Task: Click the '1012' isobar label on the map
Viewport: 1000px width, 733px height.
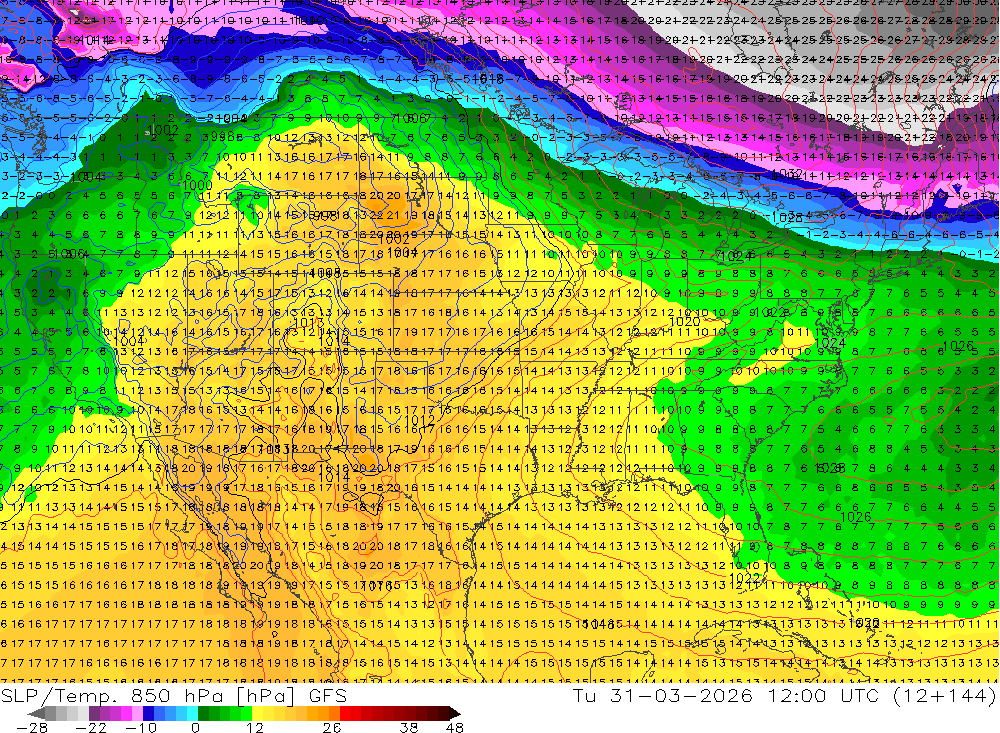Action: 420,420
